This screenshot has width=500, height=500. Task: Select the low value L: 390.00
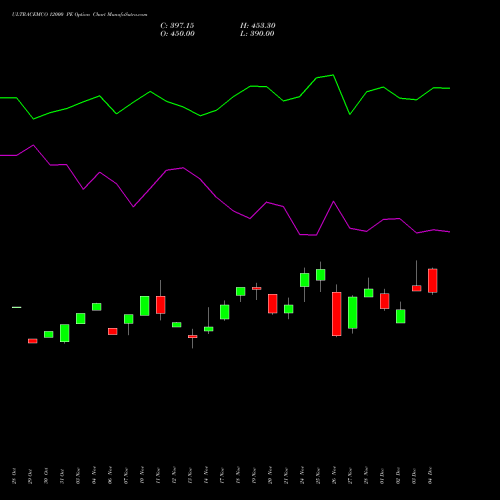[x=257, y=34]
